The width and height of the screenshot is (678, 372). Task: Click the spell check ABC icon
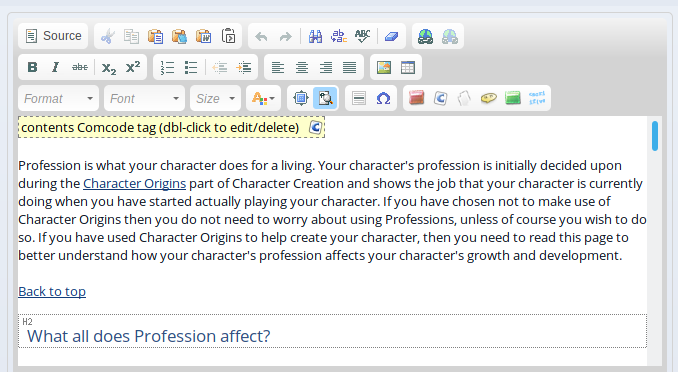pos(362,36)
